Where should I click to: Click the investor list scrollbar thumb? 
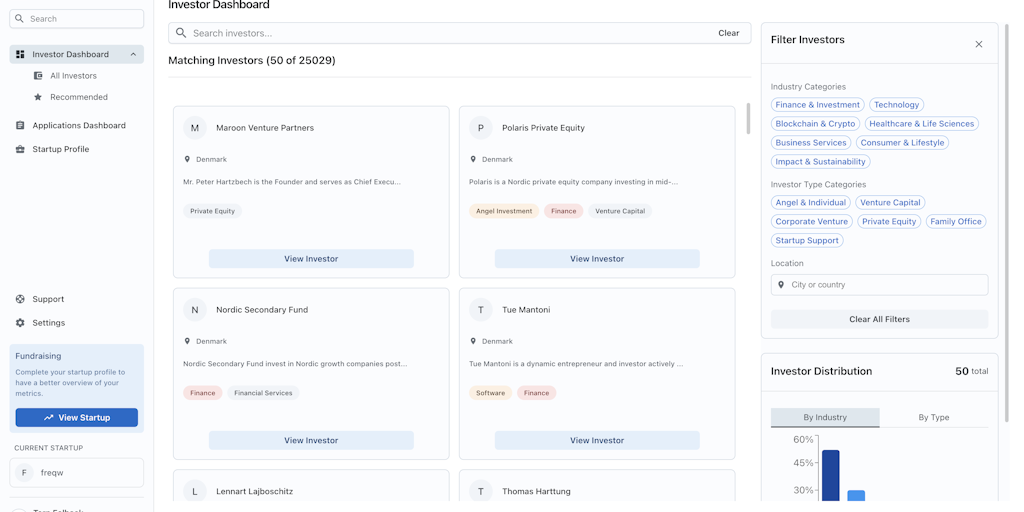point(747,118)
